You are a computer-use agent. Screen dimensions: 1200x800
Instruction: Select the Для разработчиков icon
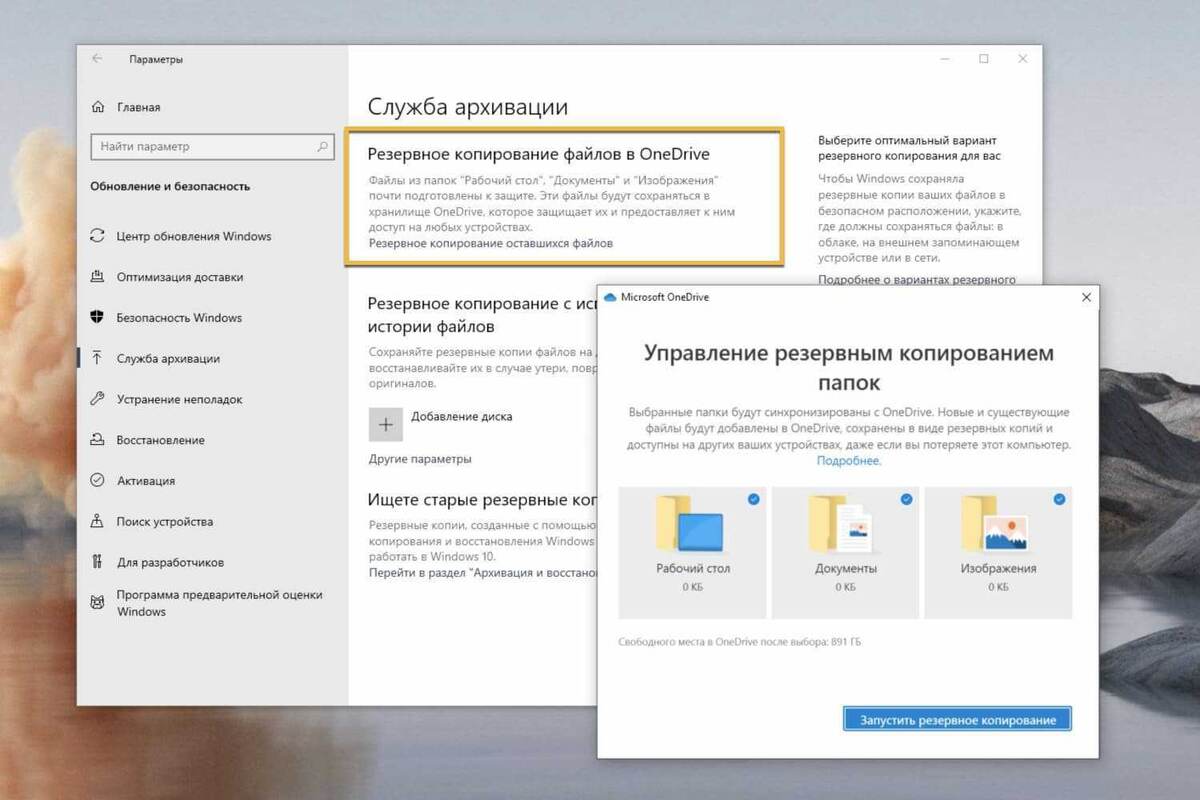click(97, 562)
